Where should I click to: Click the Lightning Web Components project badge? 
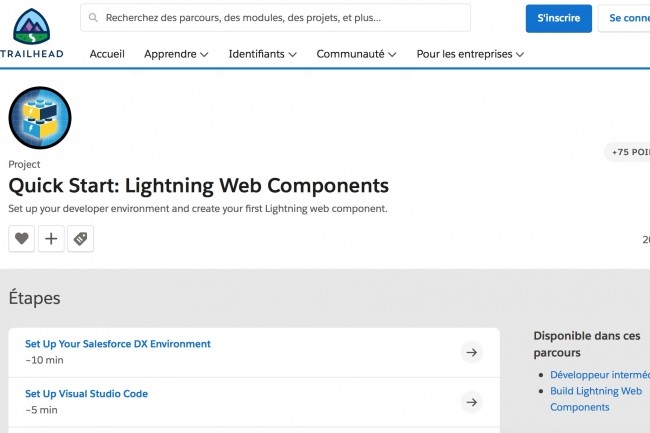pyautogui.click(x=40, y=118)
